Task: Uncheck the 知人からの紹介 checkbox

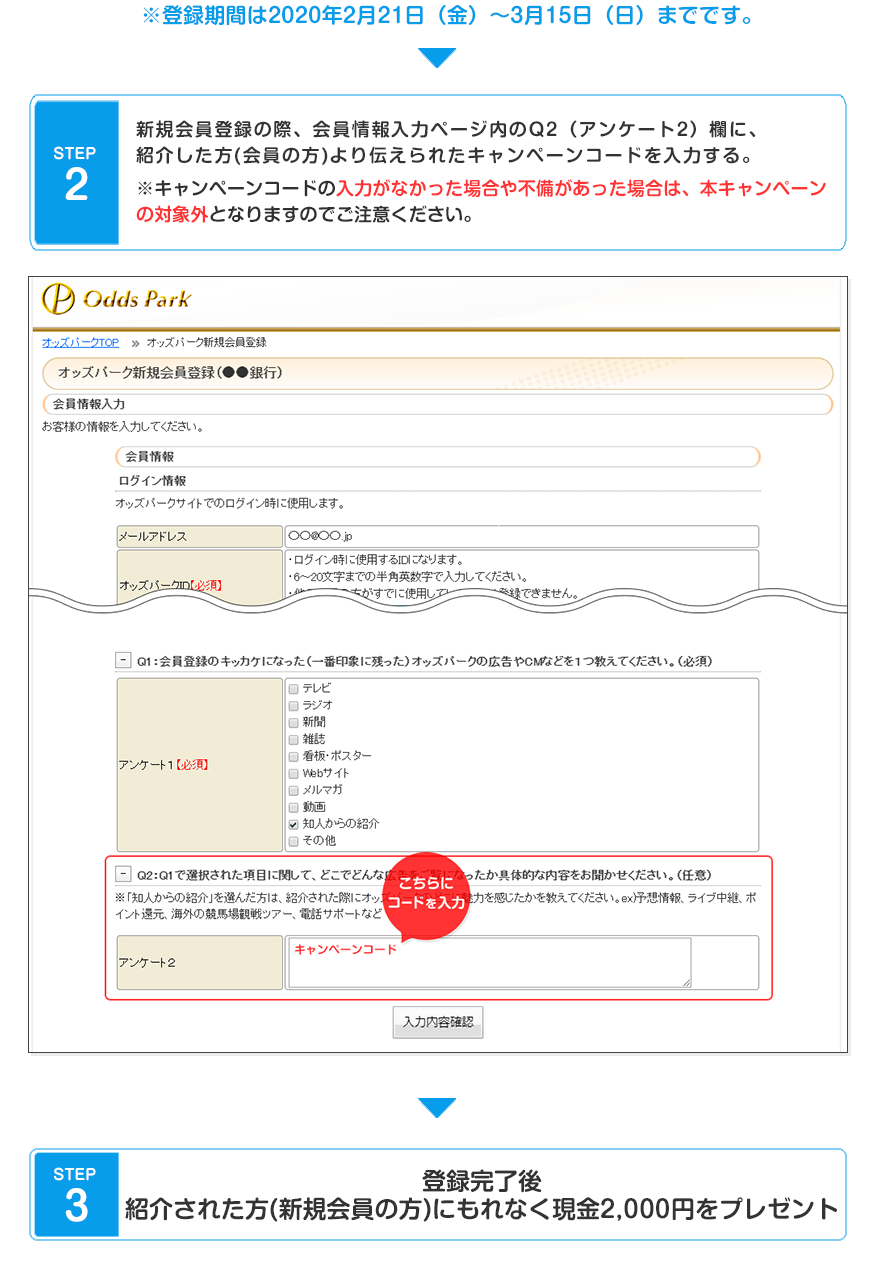Action: [293, 824]
